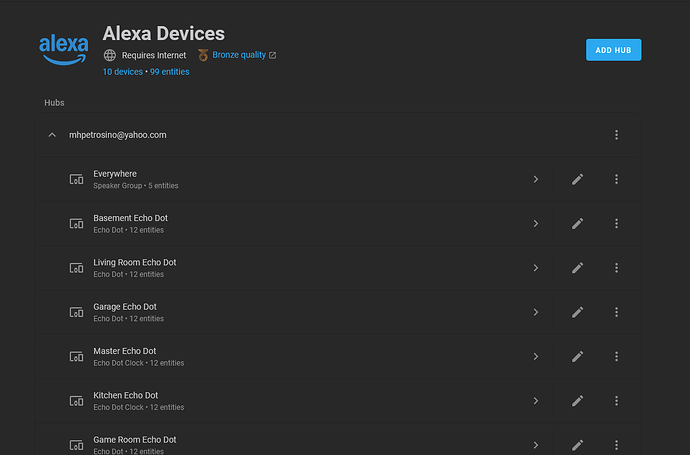Image resolution: width=690 pixels, height=455 pixels.
Task: Click the Alexa Devices page title
Action: tap(164, 33)
